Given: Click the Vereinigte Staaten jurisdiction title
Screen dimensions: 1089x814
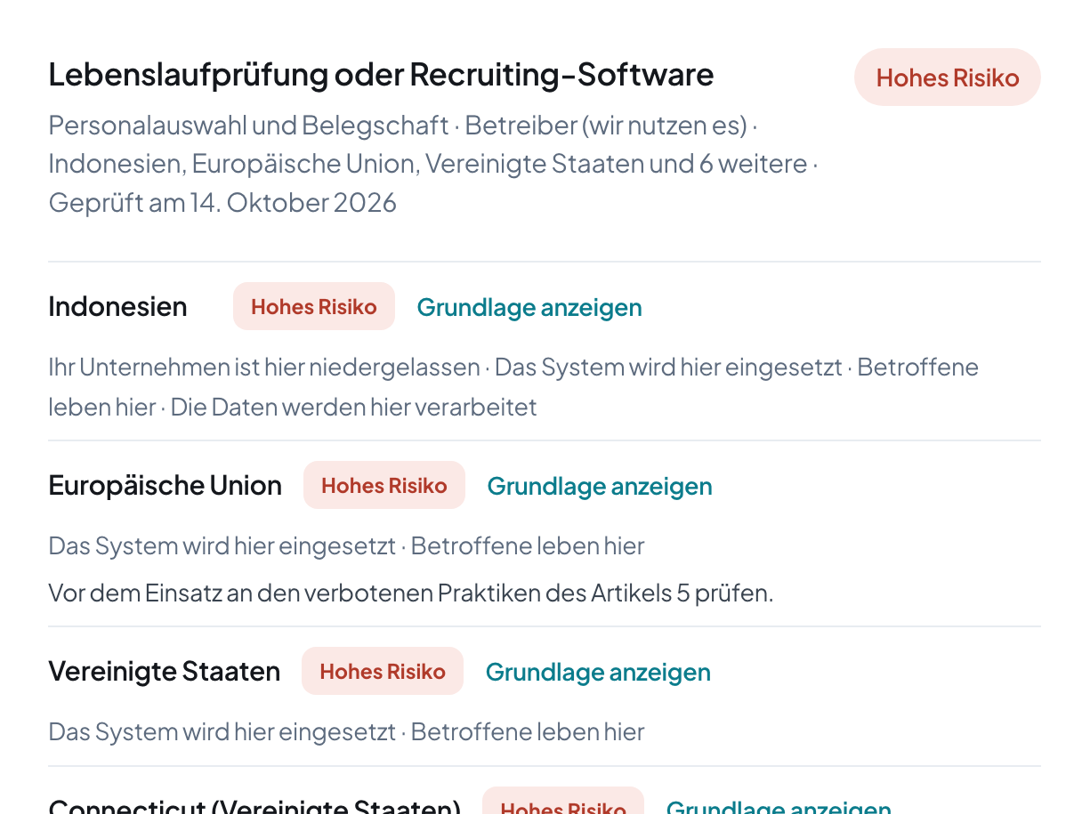Looking at the screenshot, I should (164, 672).
